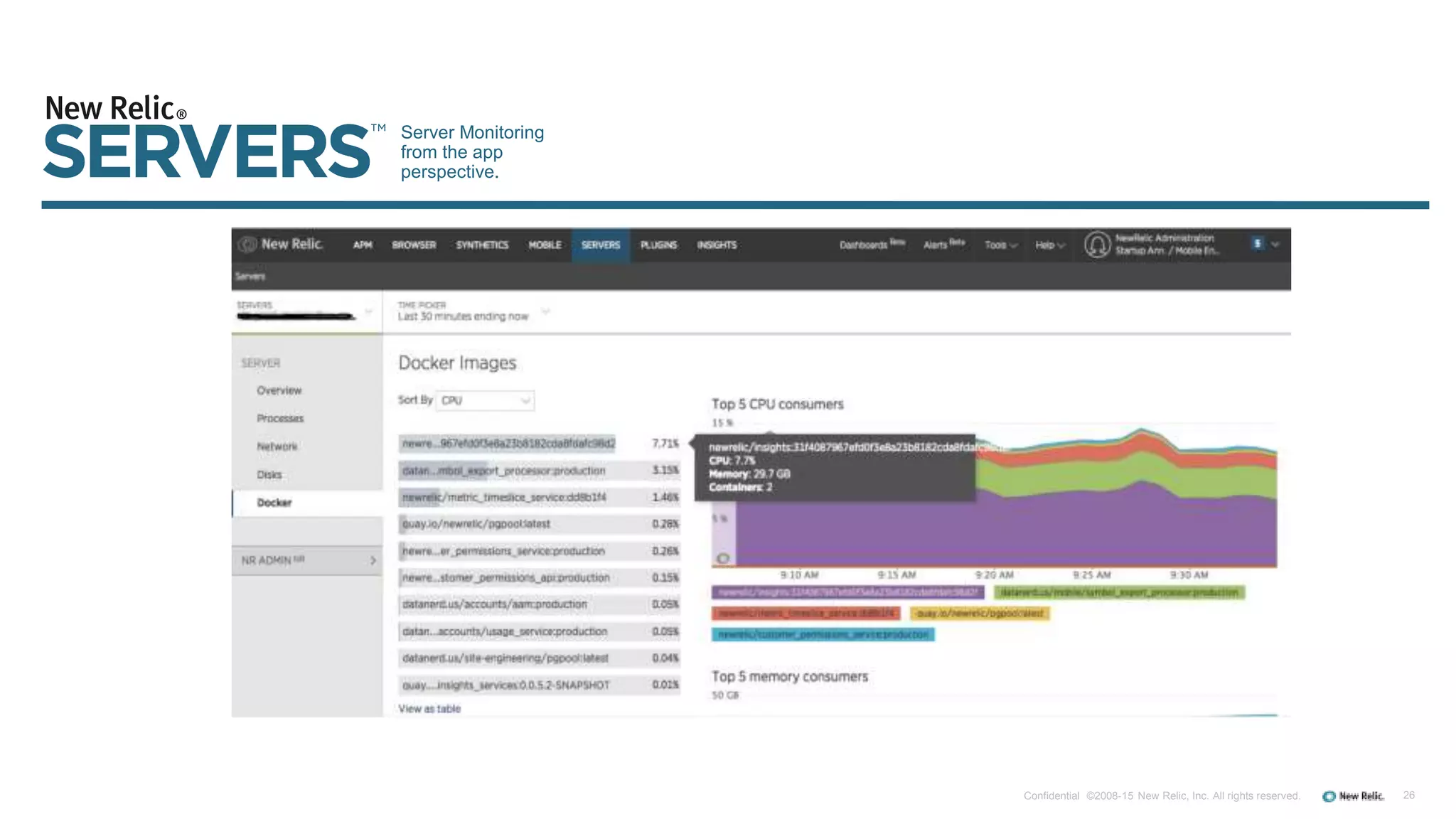
Task: Expand the NR ADMIN section
Action: click(x=307, y=560)
